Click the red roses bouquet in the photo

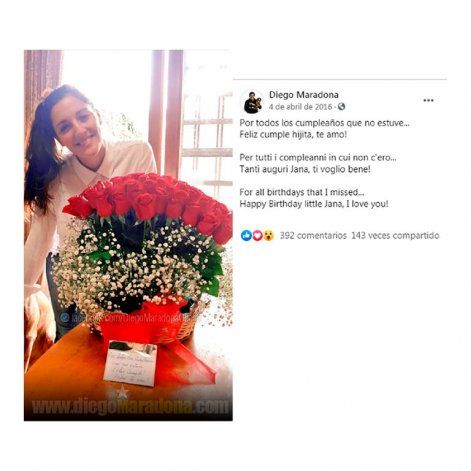pos(149,204)
